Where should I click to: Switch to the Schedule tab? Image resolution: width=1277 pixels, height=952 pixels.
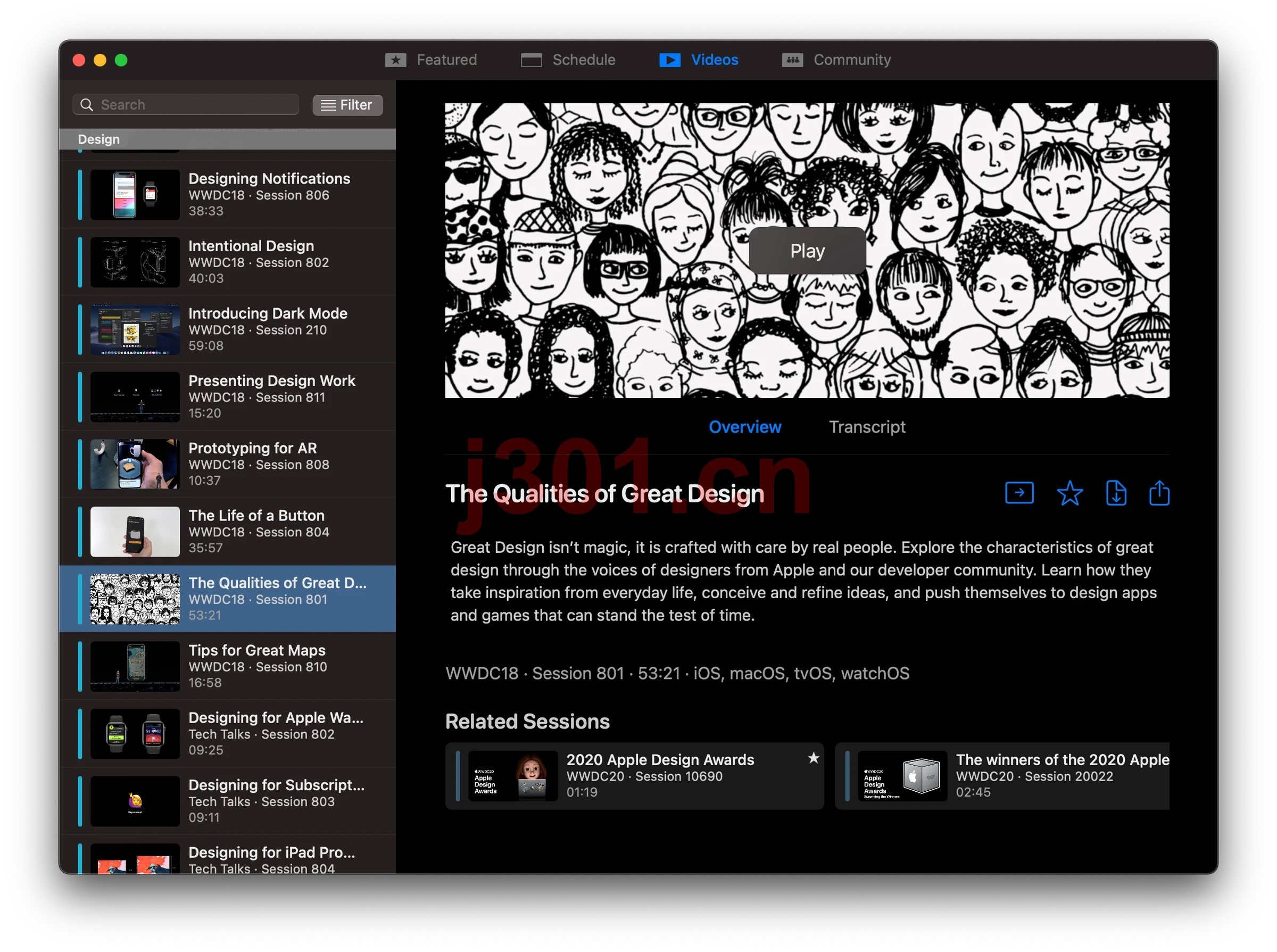(x=568, y=60)
